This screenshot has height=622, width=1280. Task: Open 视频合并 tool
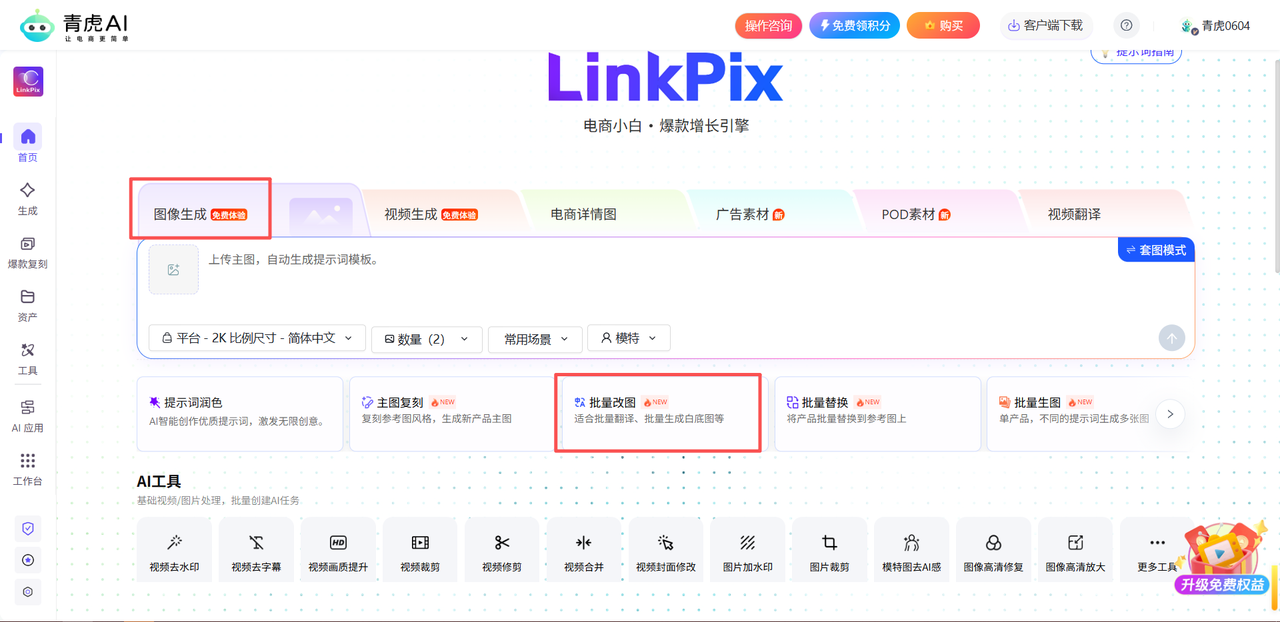point(584,549)
